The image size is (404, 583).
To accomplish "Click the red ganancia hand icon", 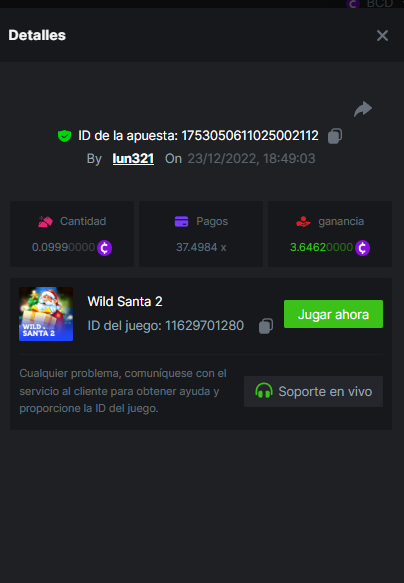I will tap(303, 221).
